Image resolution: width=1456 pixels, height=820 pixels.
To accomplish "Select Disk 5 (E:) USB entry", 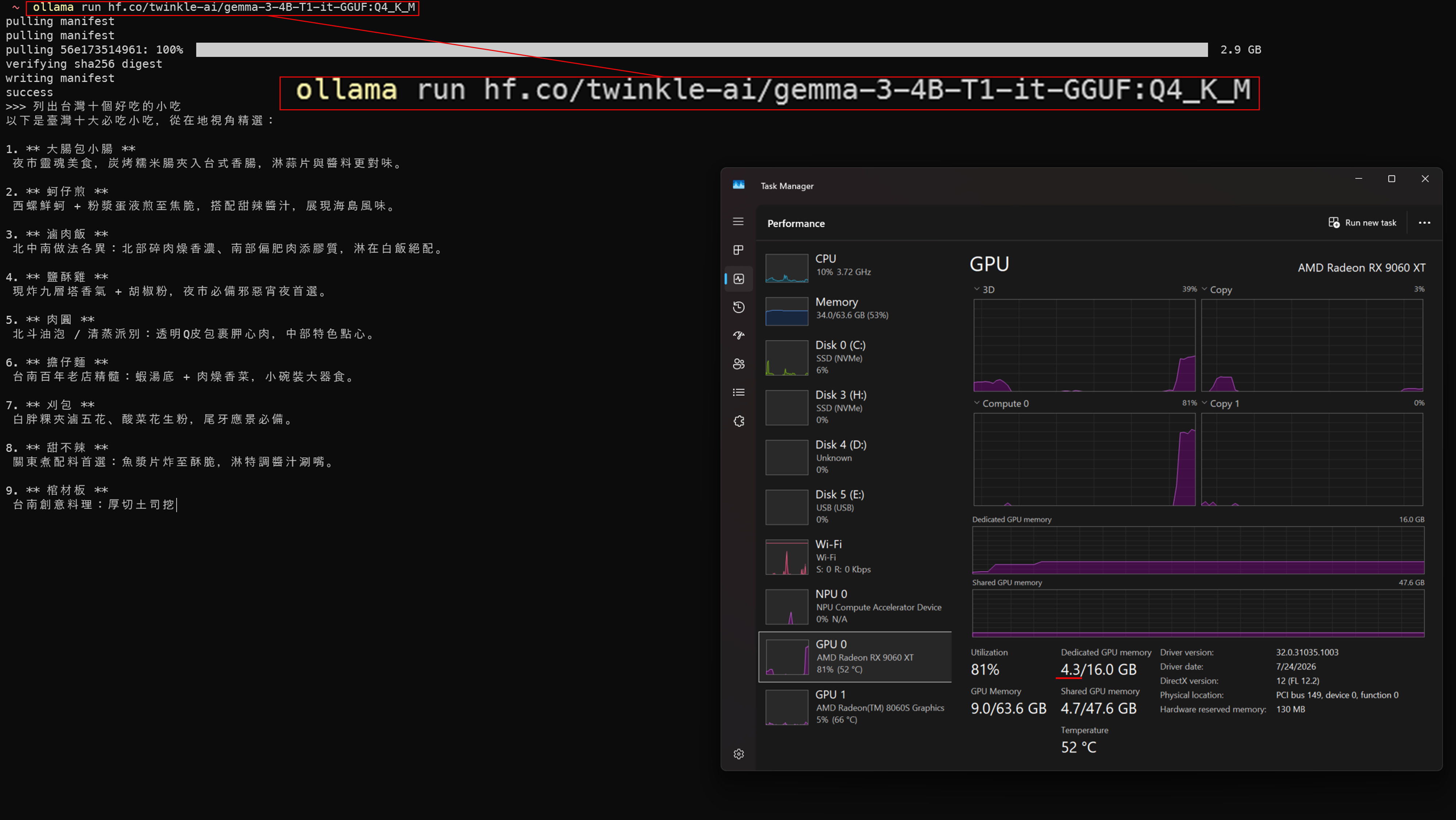I will point(855,507).
